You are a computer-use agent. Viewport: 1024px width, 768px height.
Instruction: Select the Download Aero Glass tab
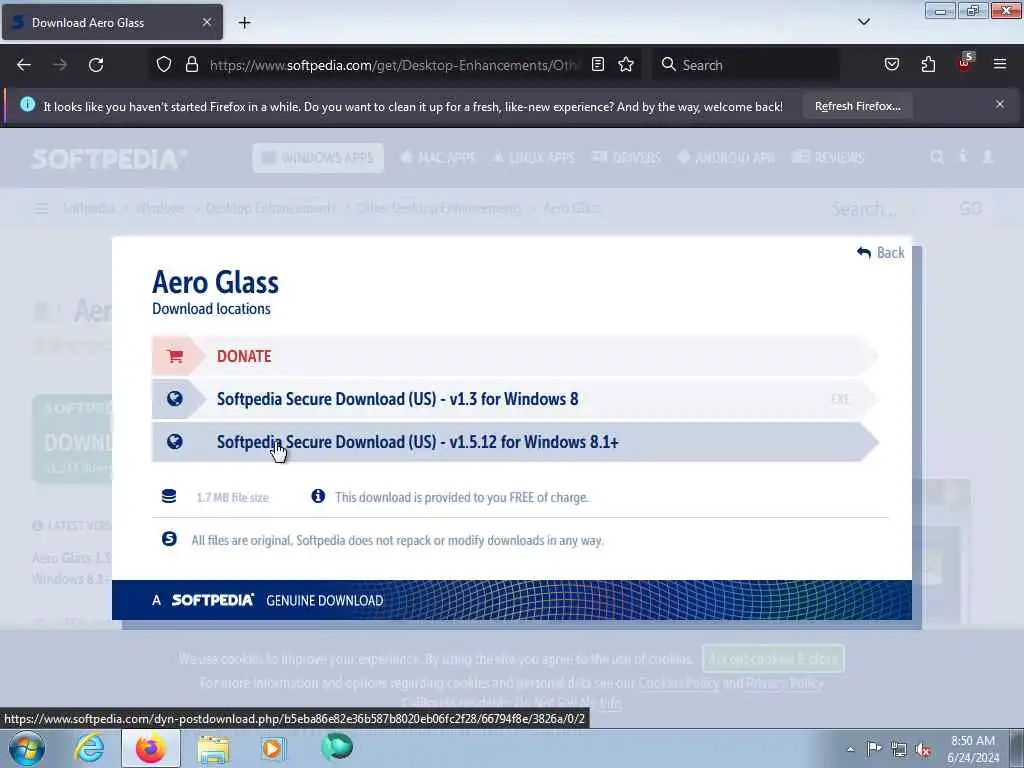pos(112,22)
